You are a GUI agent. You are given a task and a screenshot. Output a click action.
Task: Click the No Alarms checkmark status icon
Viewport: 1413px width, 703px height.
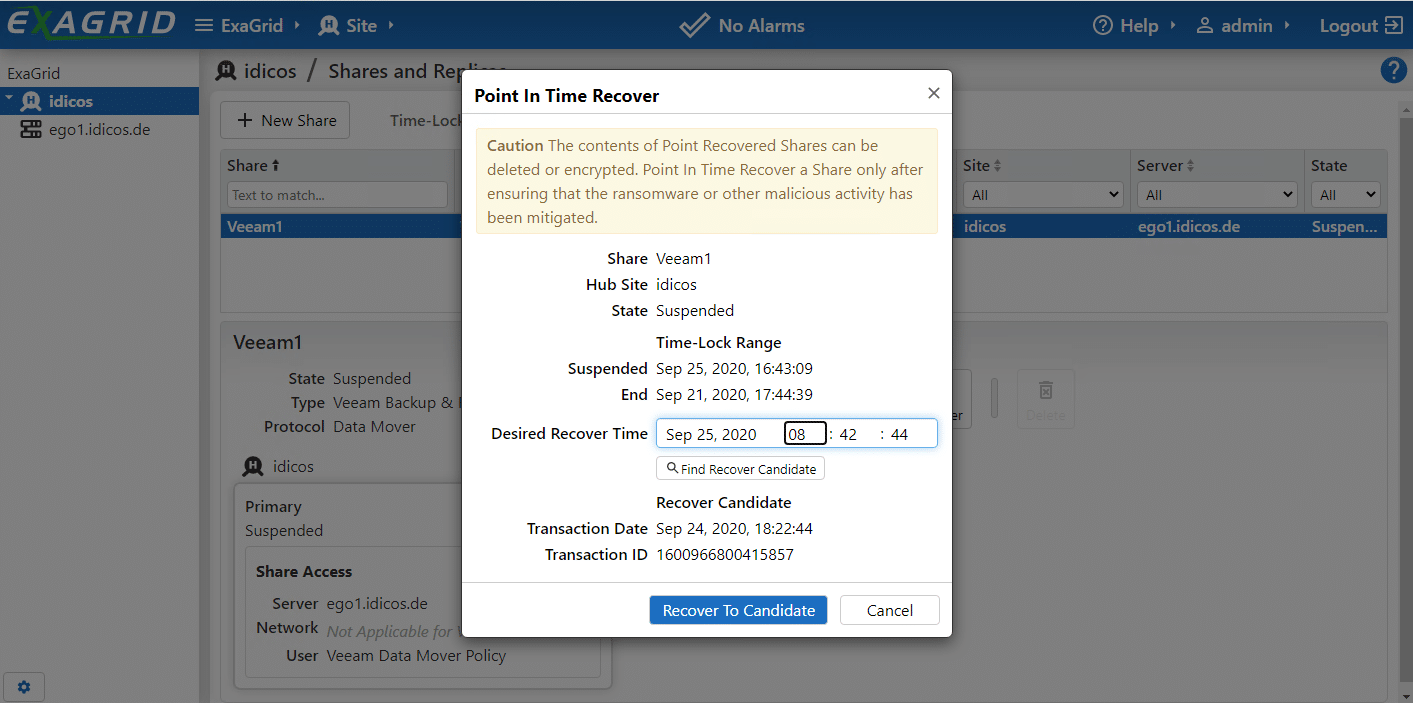coord(694,26)
